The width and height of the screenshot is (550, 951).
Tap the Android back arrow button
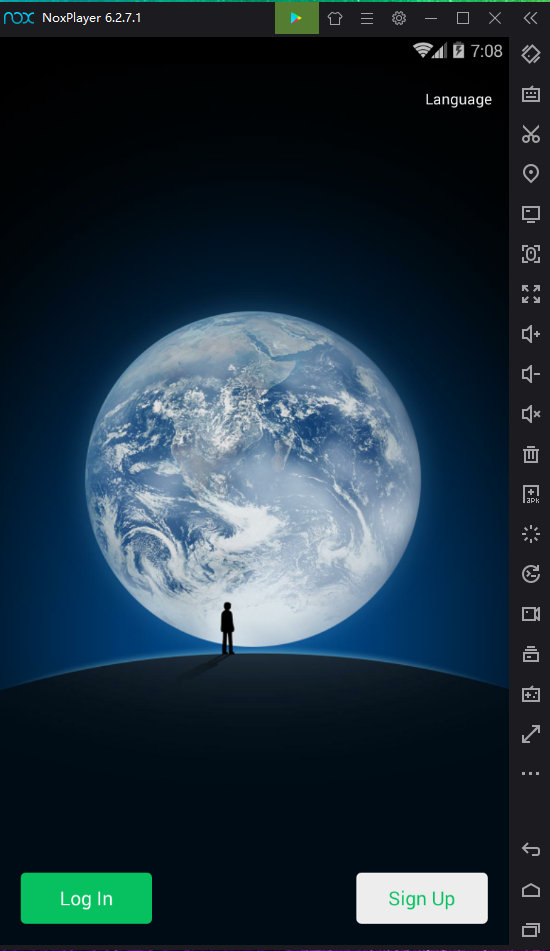531,850
